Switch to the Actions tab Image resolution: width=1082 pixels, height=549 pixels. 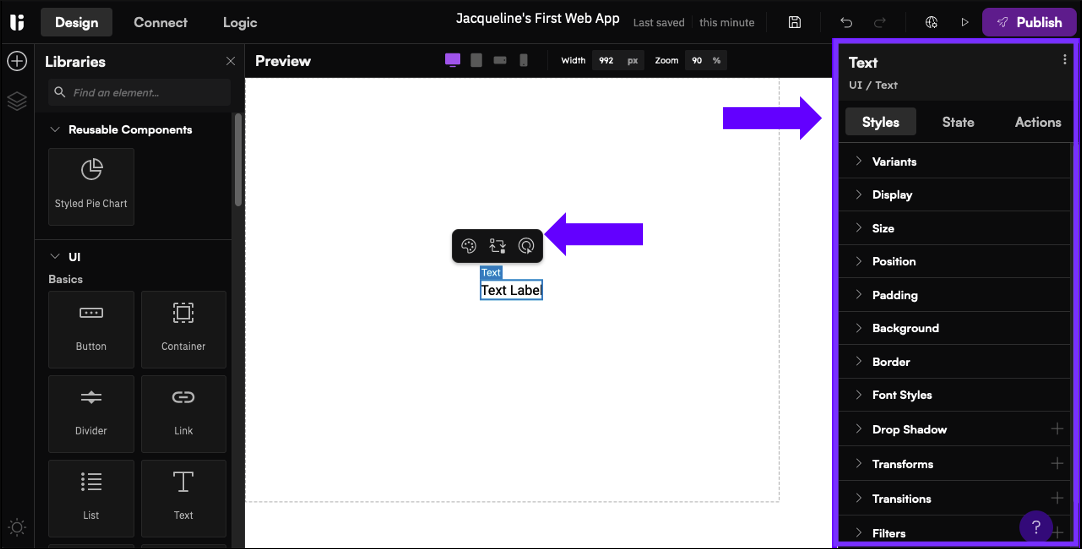pos(1038,122)
